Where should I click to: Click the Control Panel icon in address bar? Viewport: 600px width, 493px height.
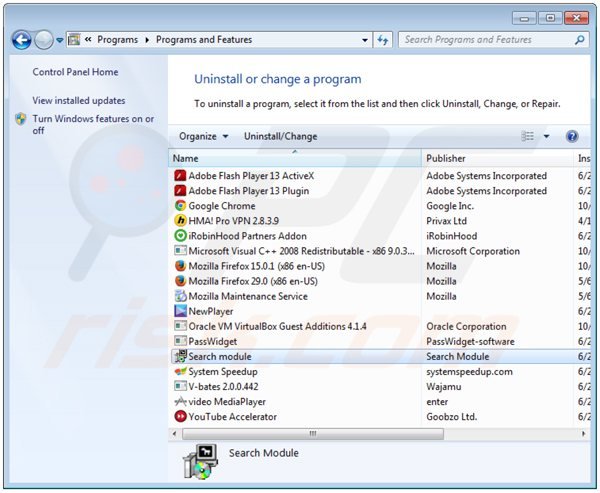(74, 39)
